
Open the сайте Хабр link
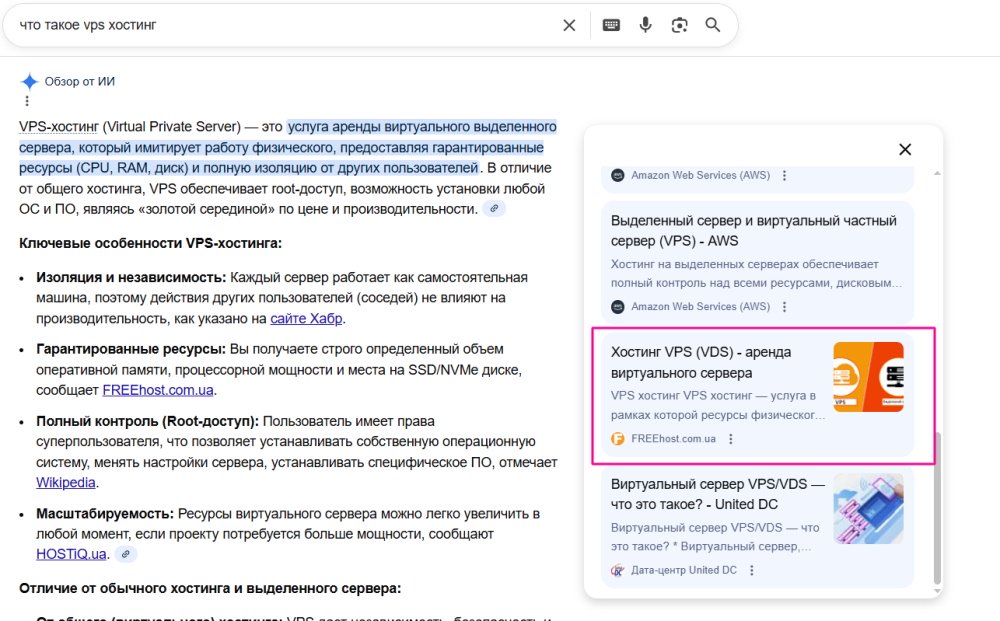pos(306,319)
